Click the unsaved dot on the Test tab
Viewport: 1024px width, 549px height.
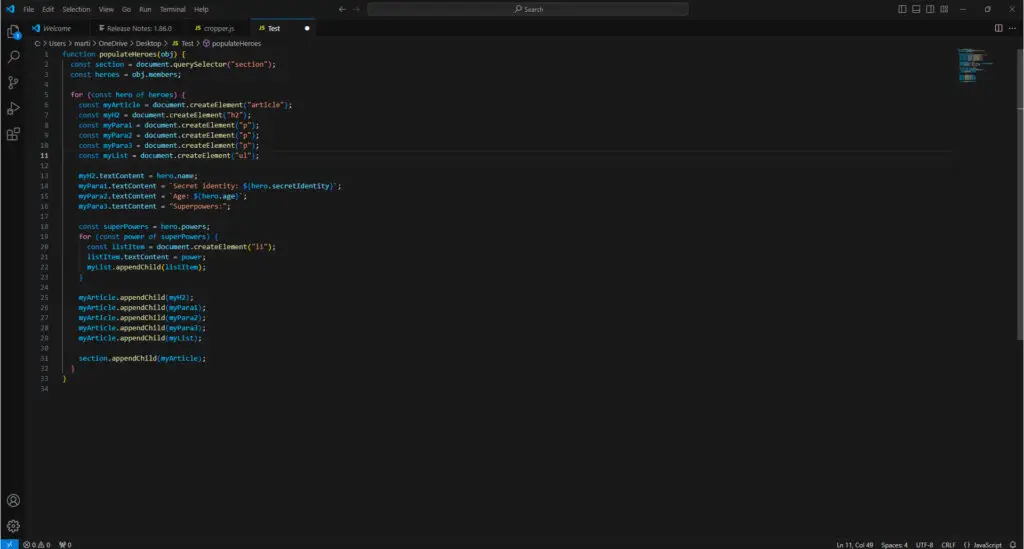307,28
